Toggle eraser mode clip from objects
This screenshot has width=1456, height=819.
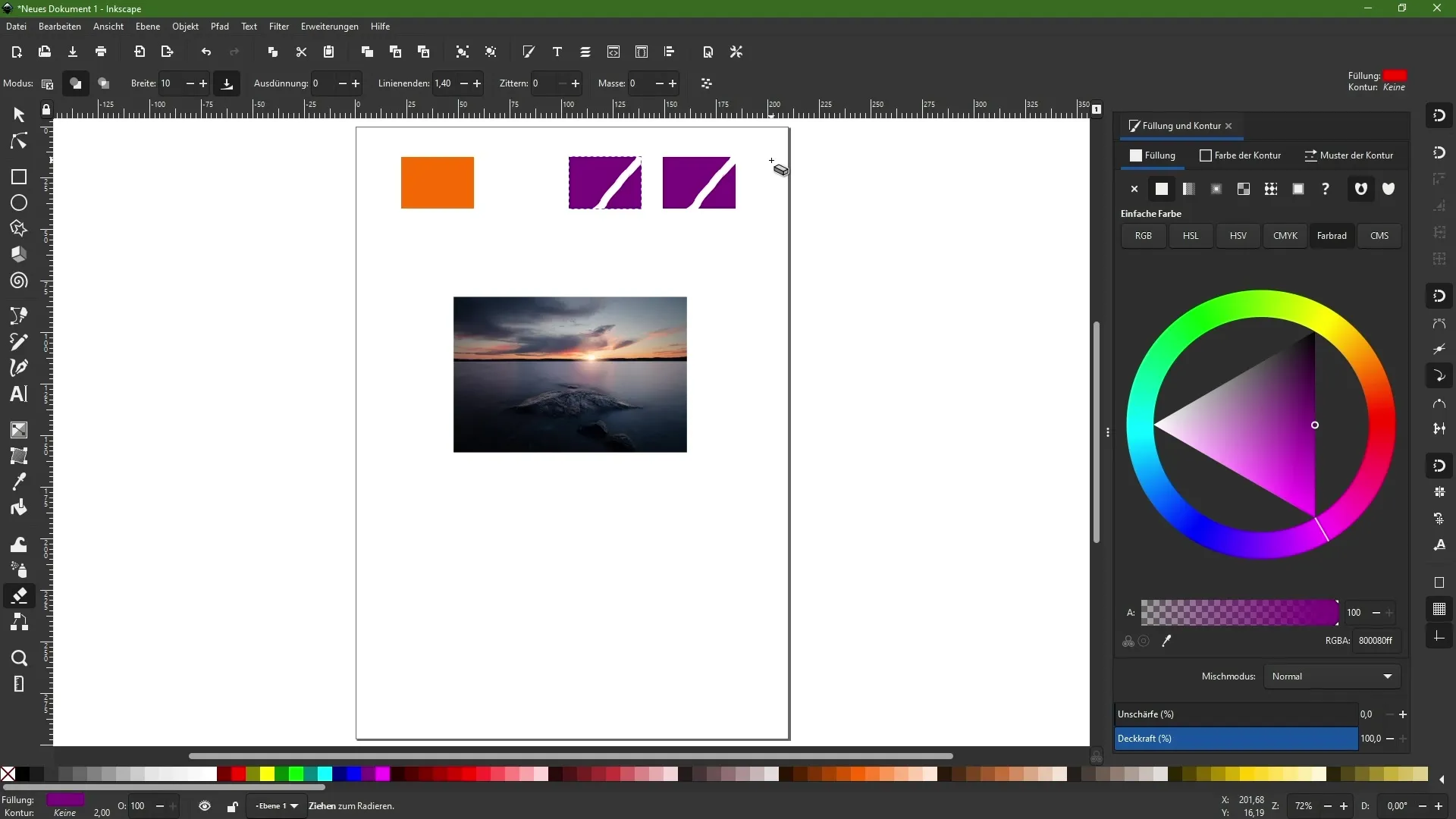104,83
